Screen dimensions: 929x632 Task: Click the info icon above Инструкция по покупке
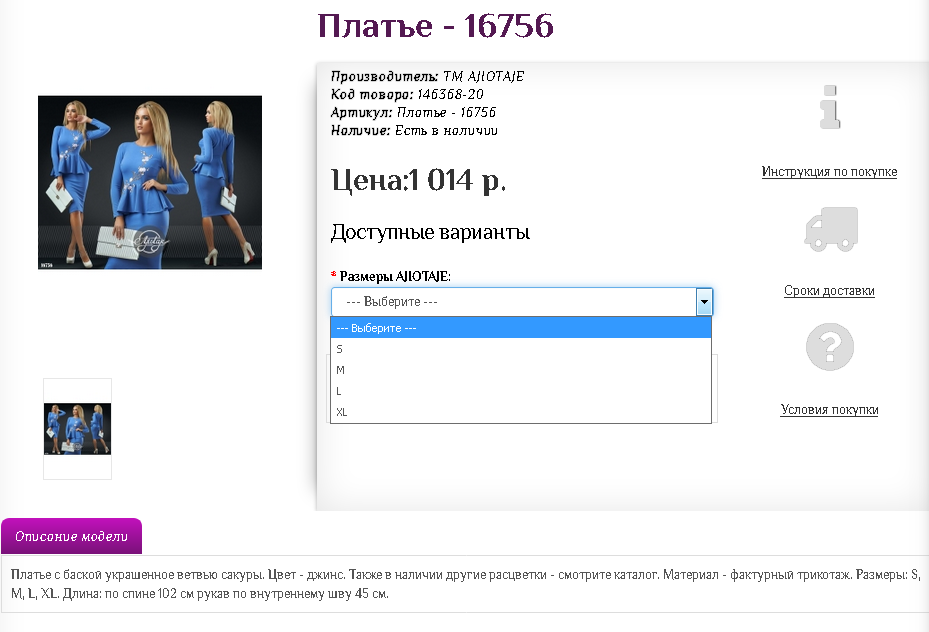830,107
